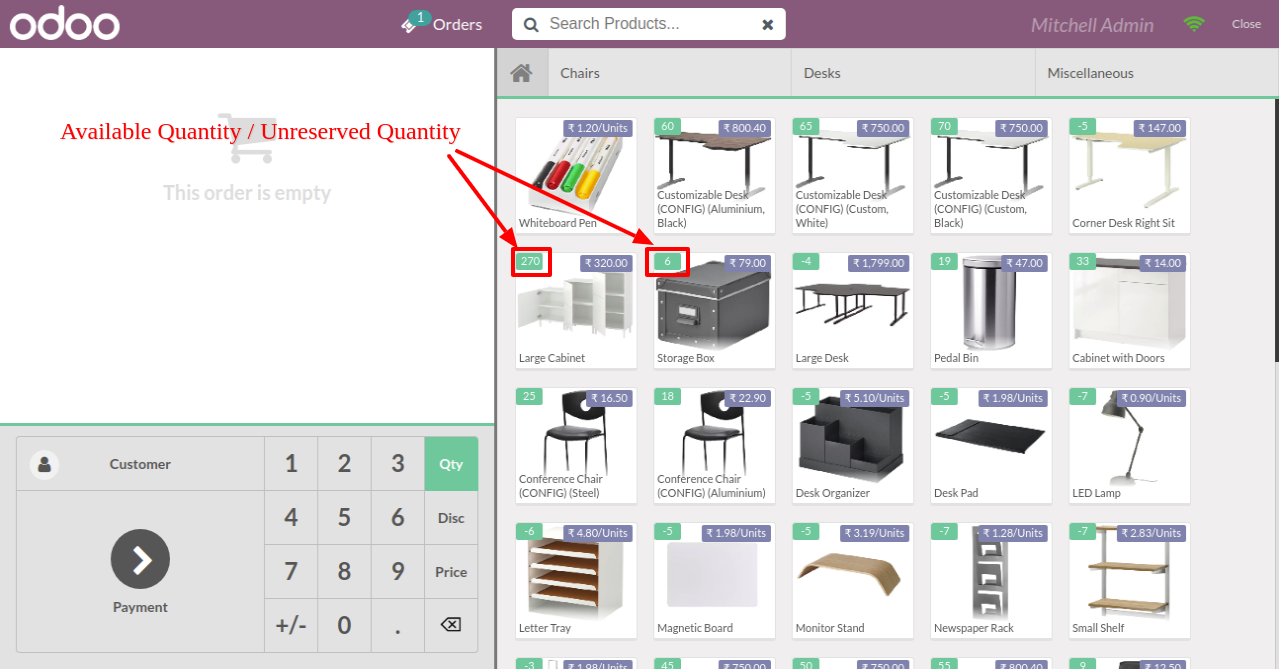Add Letter Tray to order
The image size is (1279, 669).
point(576,580)
